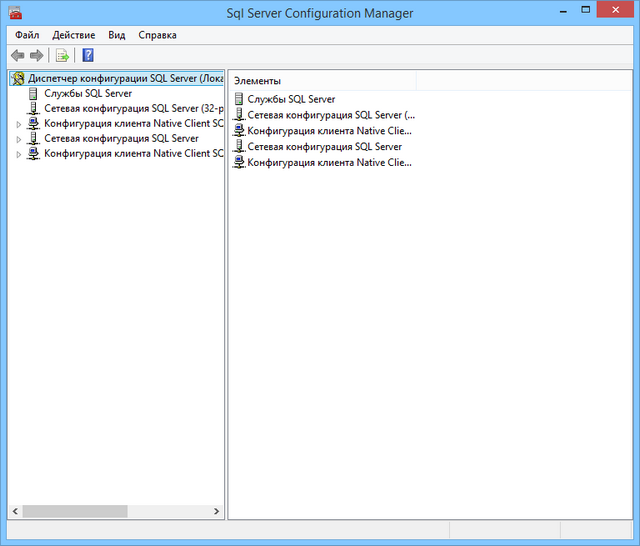This screenshot has width=640, height=546.
Task: Expand Конфигурация клиента Native Client first tree node
Action: [19, 124]
